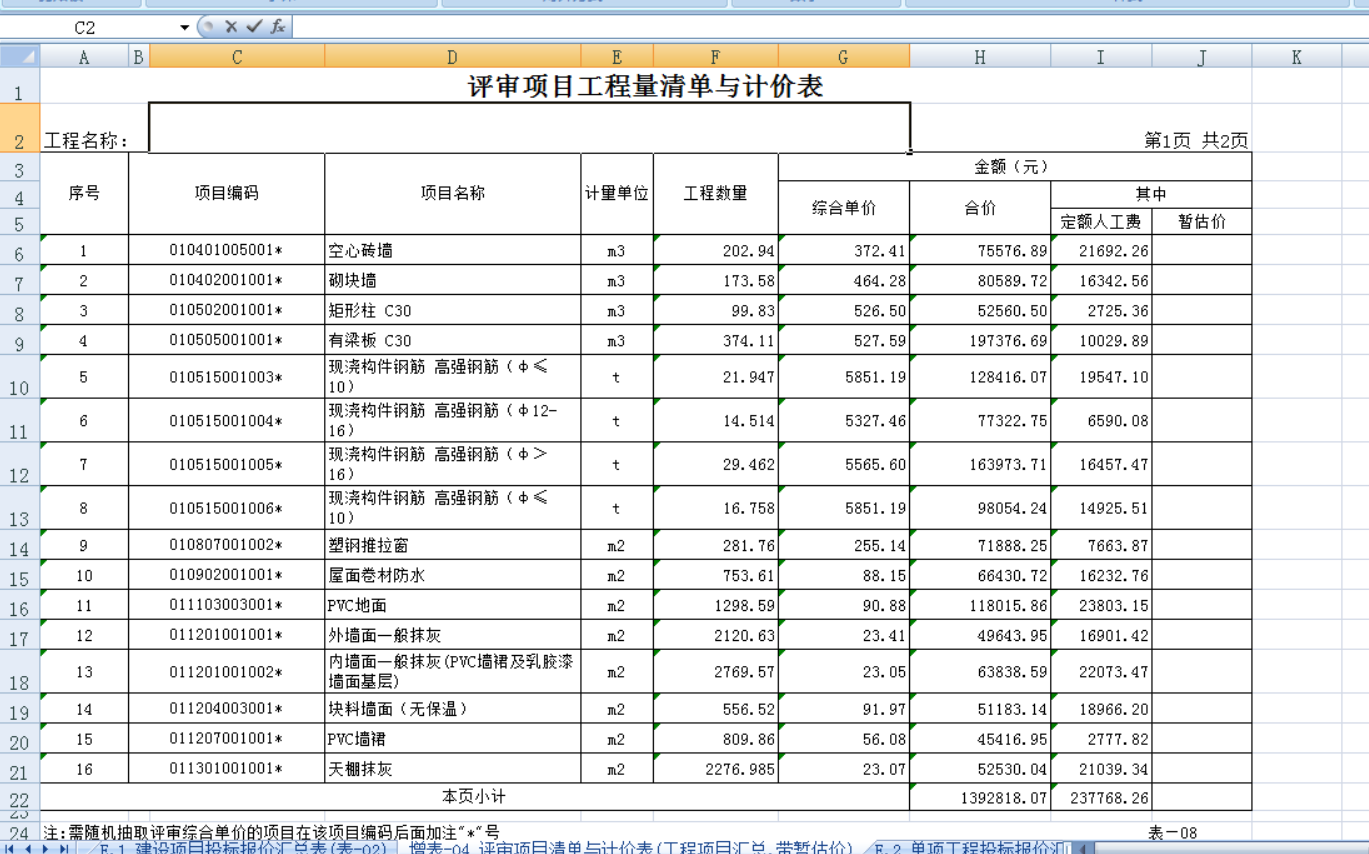
Task: Cancel the entry with the X icon
Action: point(231,27)
